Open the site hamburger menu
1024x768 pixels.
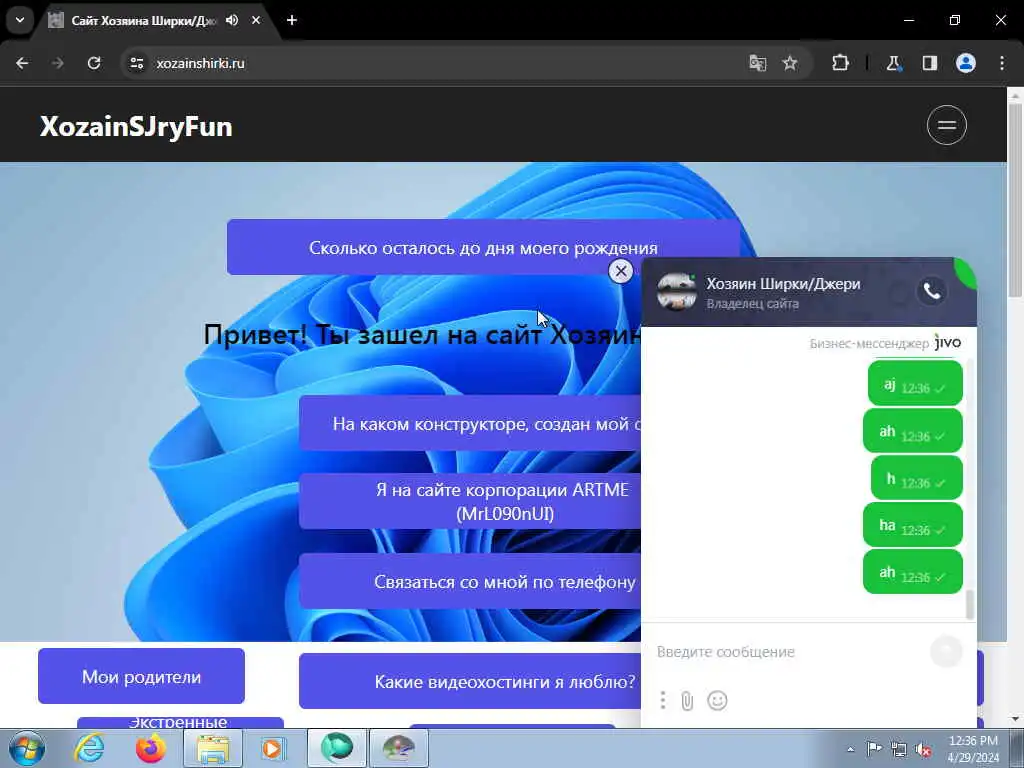tap(946, 125)
